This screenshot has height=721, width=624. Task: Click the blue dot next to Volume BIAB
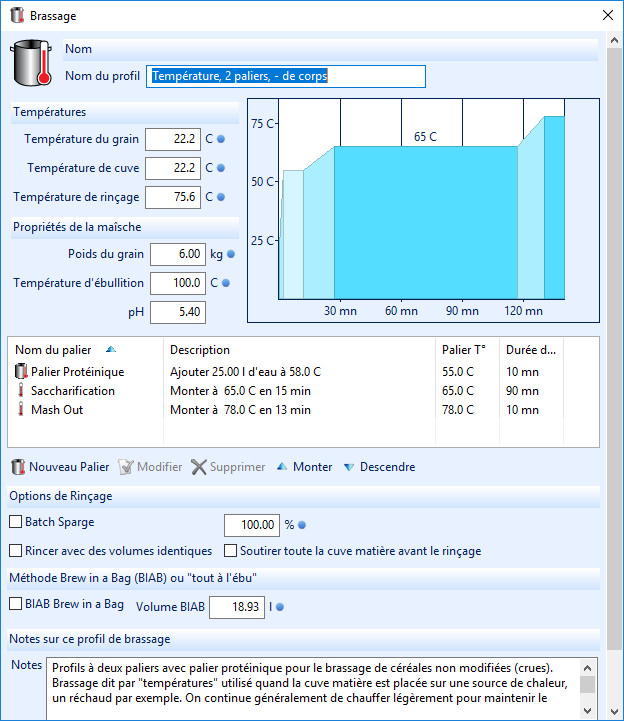click(x=280, y=606)
